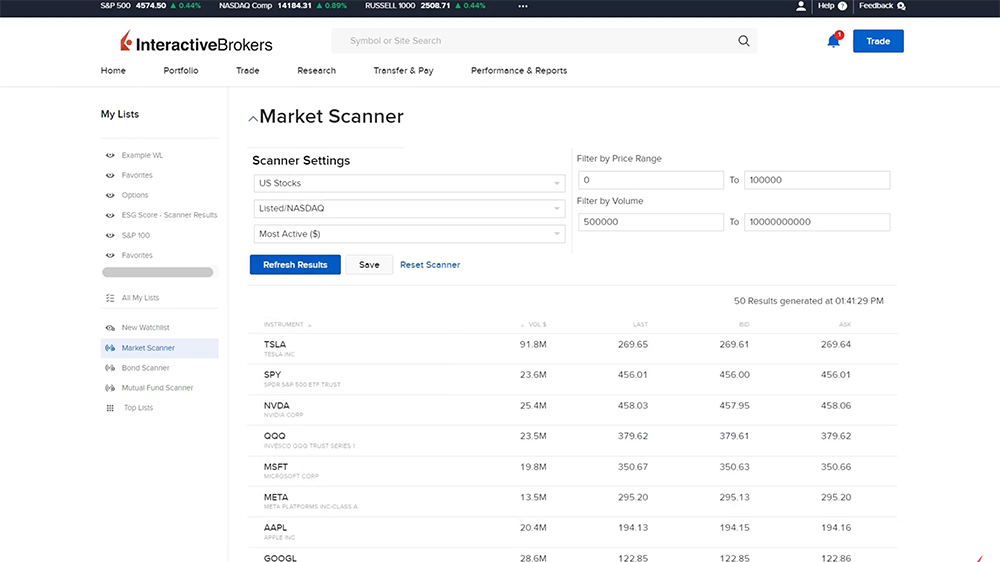Toggle eye icon beside Options list
The width and height of the screenshot is (1000, 562).
point(110,196)
